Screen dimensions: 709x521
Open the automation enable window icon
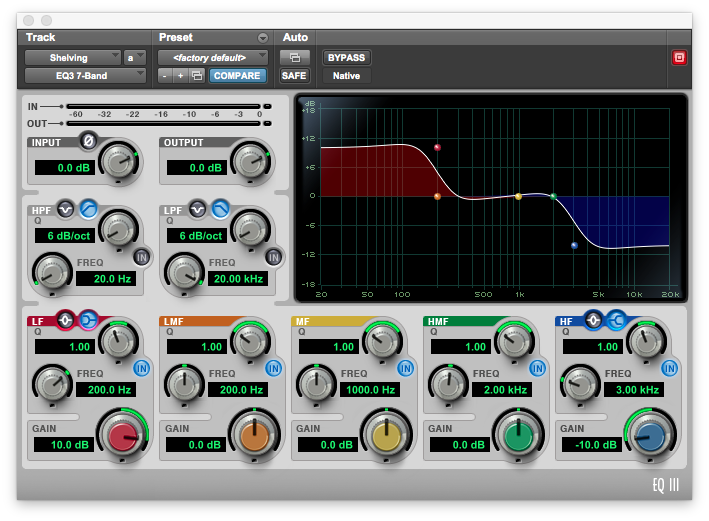tap(294, 58)
